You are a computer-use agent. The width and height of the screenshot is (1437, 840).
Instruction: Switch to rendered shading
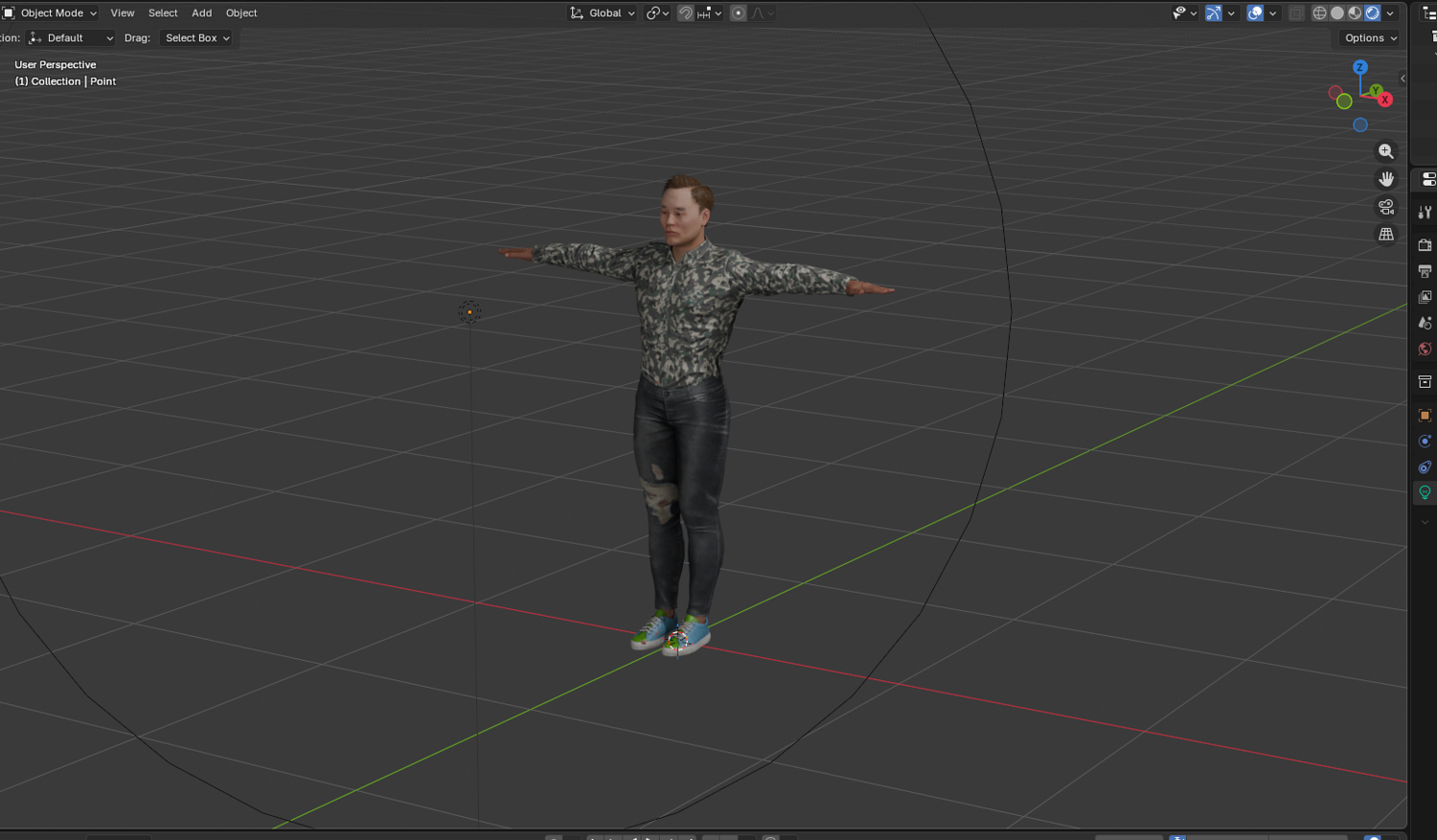pos(1373,12)
